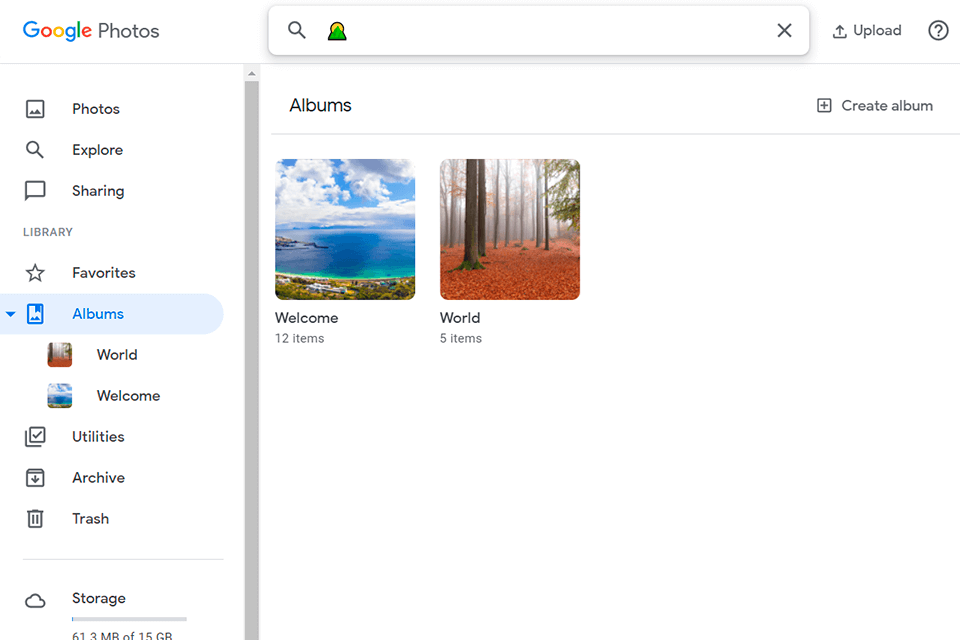Screen dimensions: 960x640
Task: Open the Welcome album thumbnail in sidebar
Action: [x=59, y=396]
